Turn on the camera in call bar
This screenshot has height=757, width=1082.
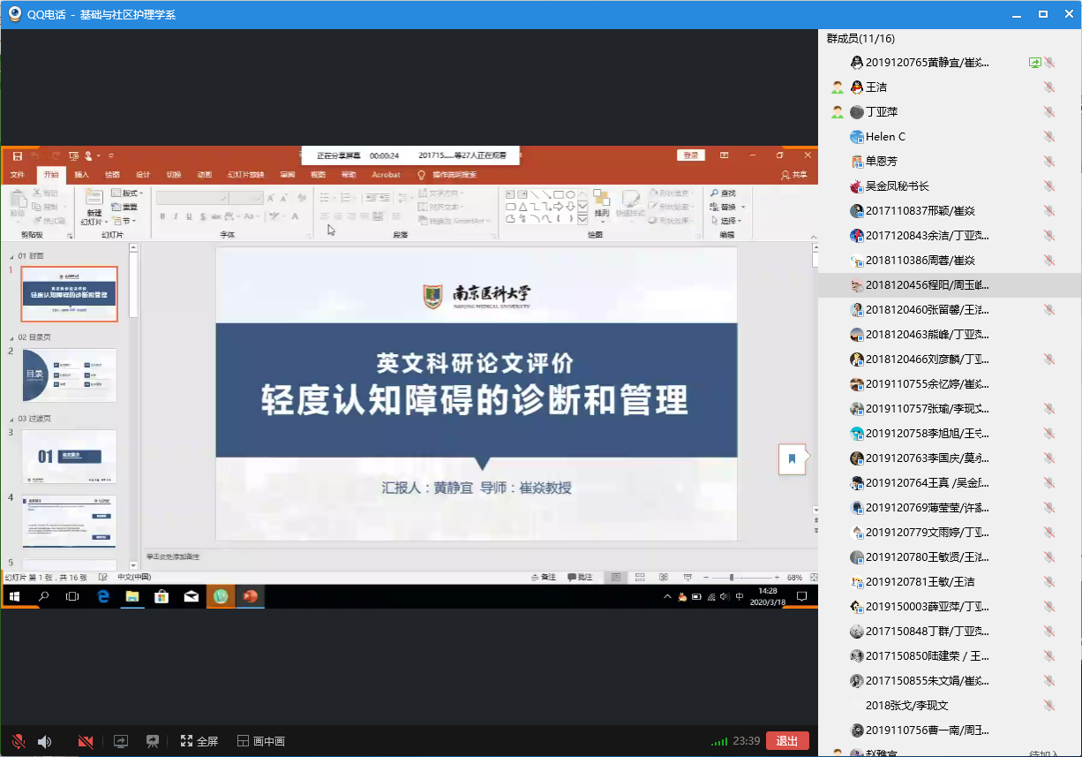coord(86,741)
